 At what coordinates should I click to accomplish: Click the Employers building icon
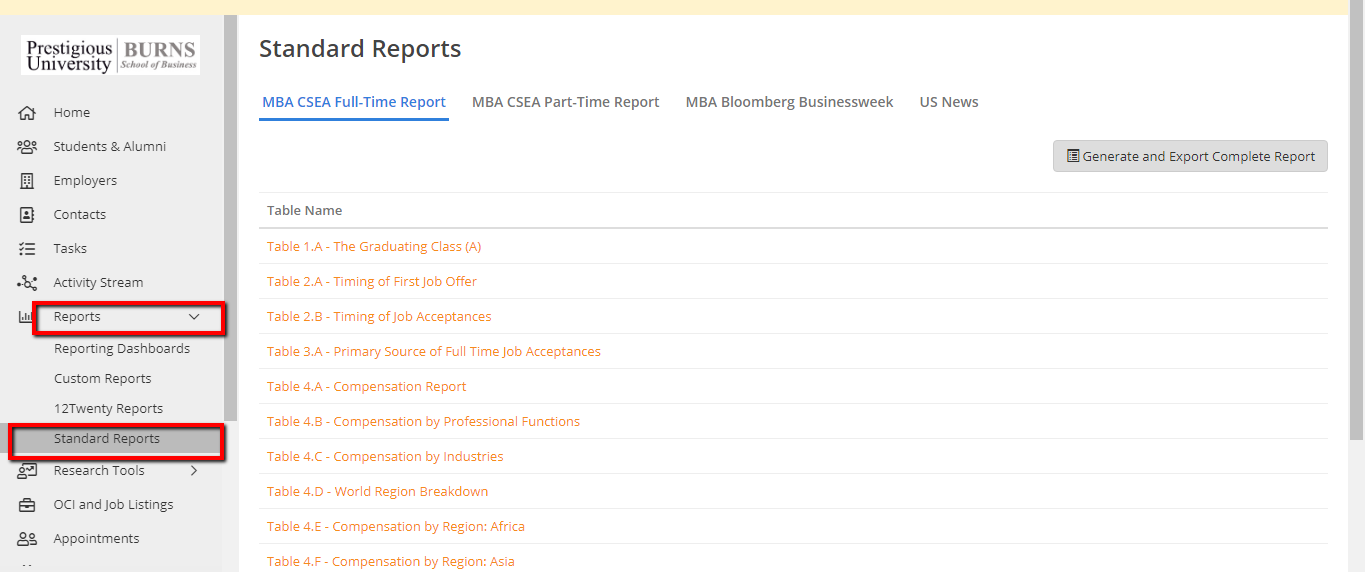point(27,181)
